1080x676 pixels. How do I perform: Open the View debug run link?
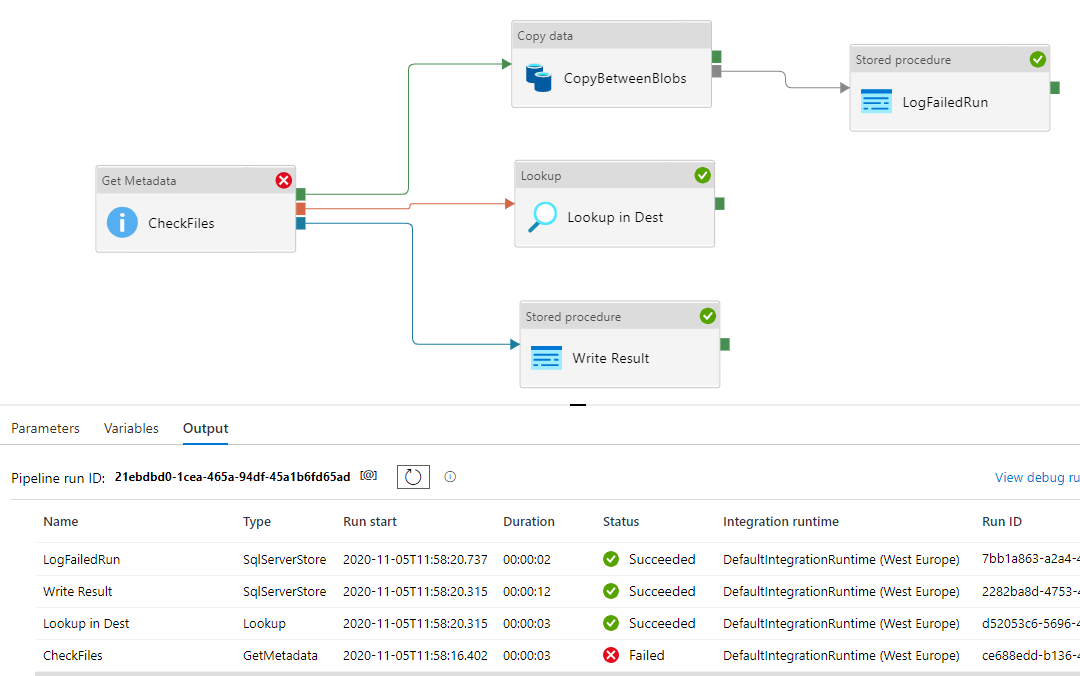click(x=1036, y=478)
